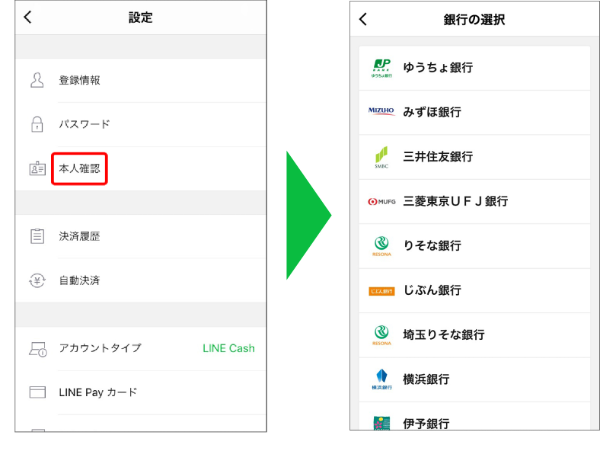Choose 横浜銀行
Viewport: 600px width, 464px height.
474,379
